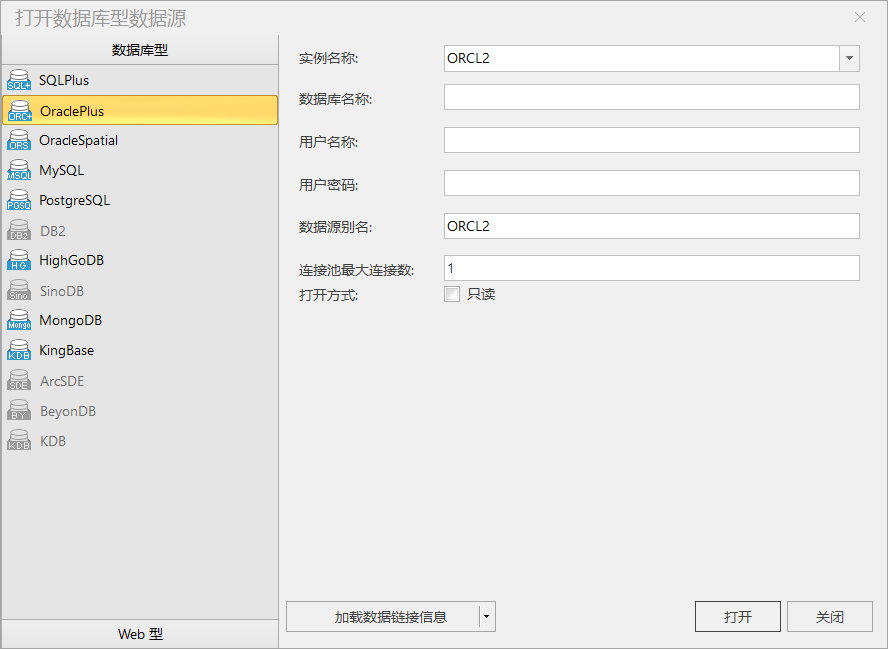The image size is (888, 649).
Task: Click the OracleSpatial list label
Action: tap(78, 140)
